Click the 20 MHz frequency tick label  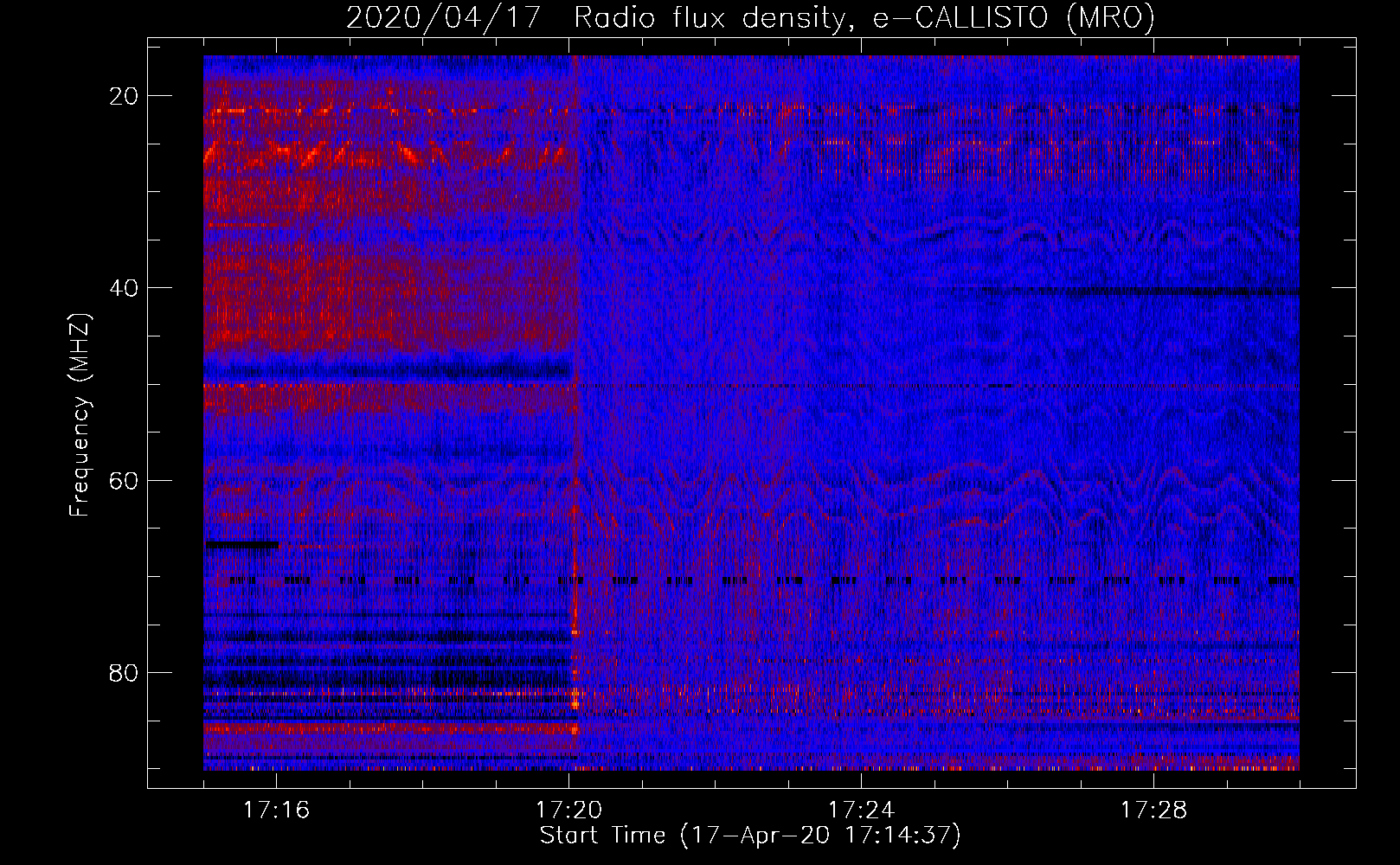125,96
